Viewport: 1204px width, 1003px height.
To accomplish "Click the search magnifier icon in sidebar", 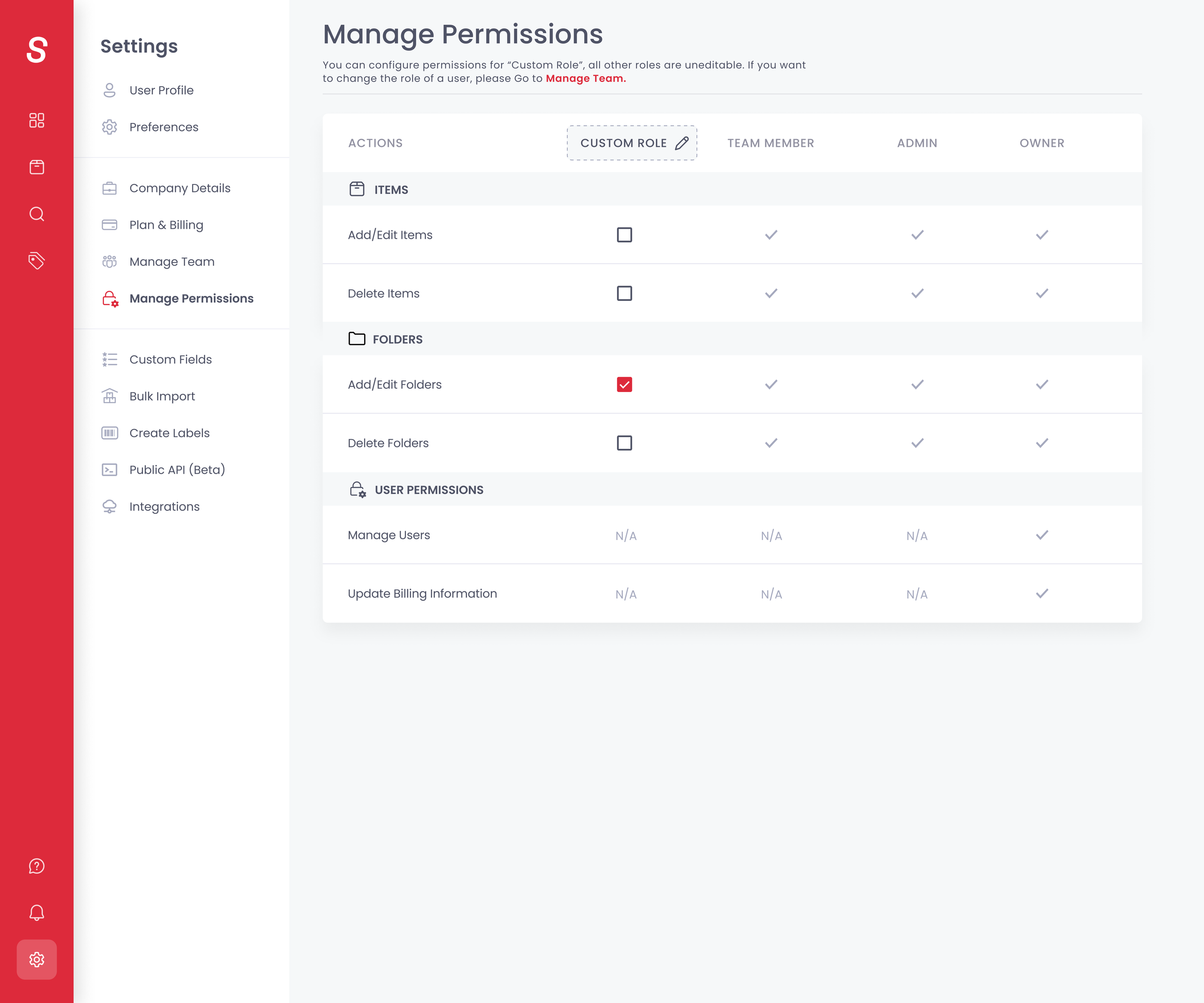I will coord(37,214).
